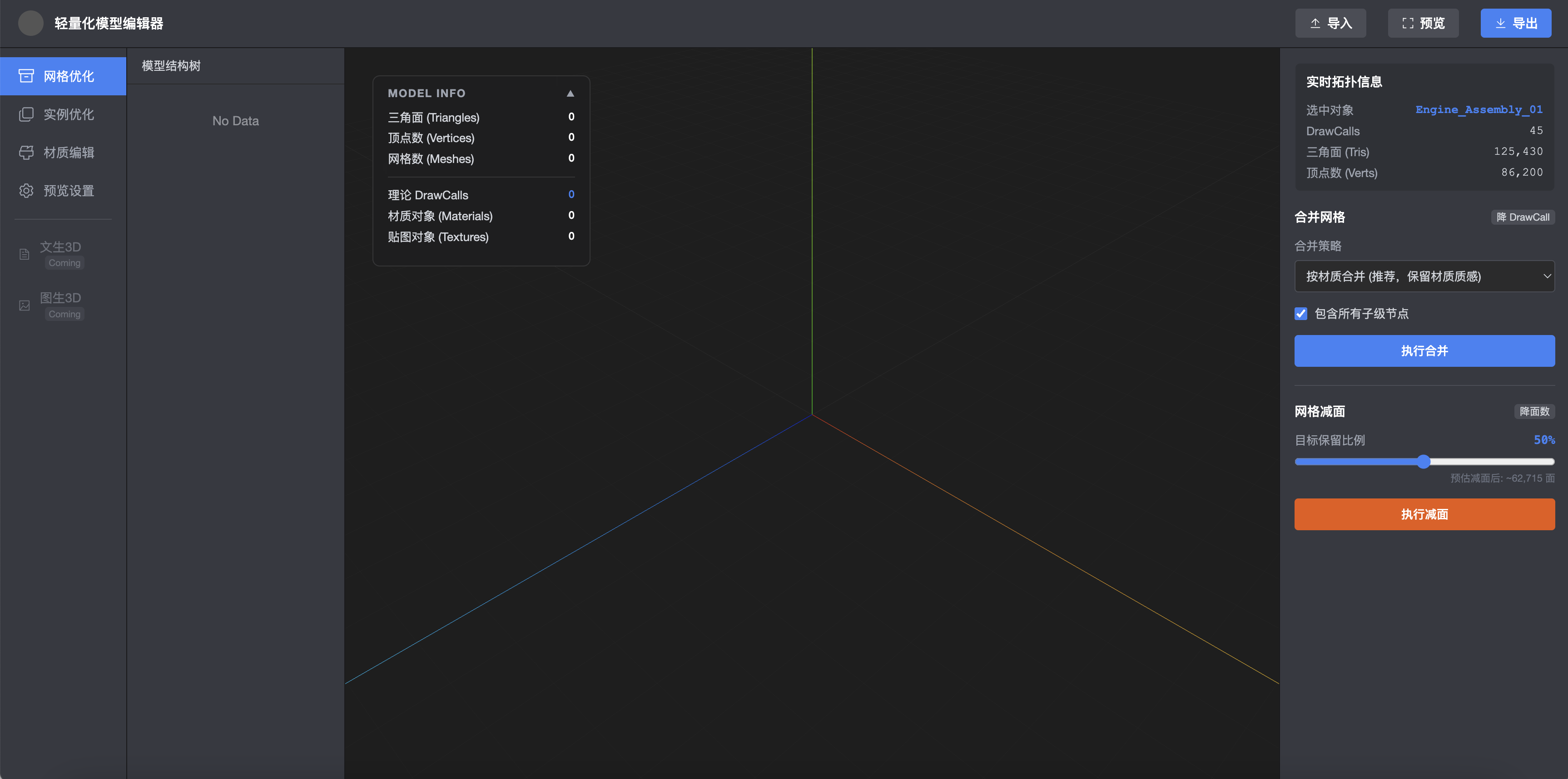Click the 导入 button
The height and width of the screenshot is (779, 1568).
coord(1330,23)
